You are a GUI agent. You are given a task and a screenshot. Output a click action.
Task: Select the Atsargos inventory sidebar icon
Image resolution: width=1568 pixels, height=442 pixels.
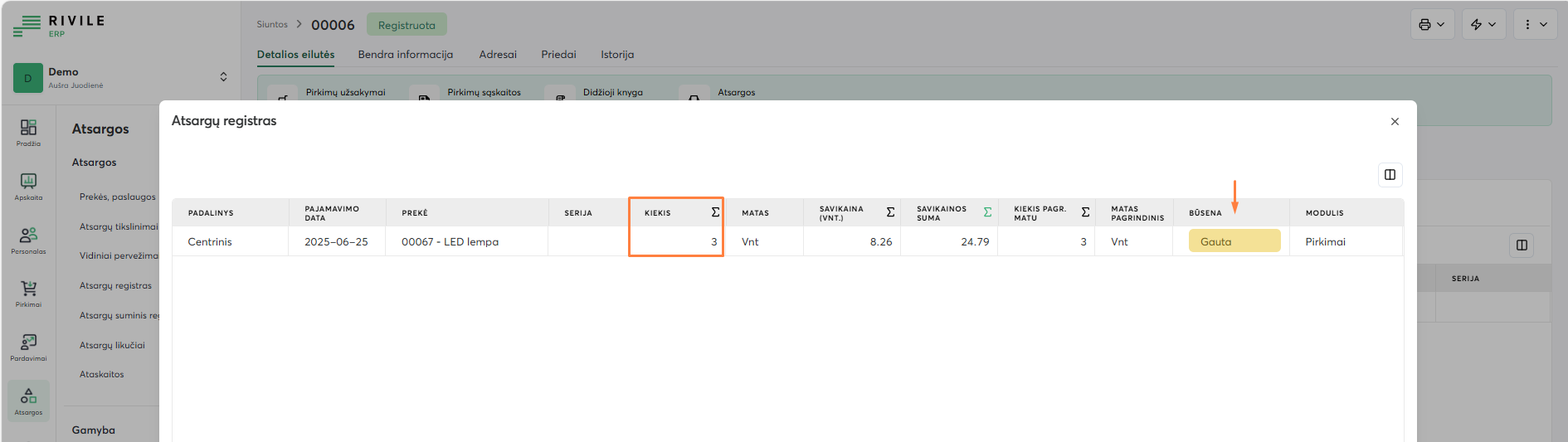(28, 401)
